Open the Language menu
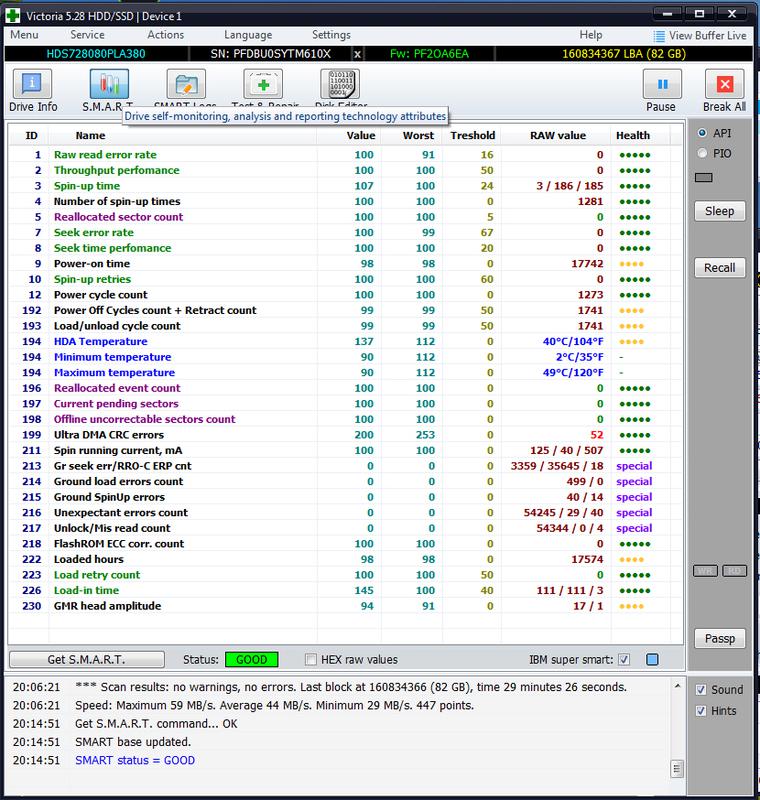The height and width of the screenshot is (800, 760). click(248, 35)
